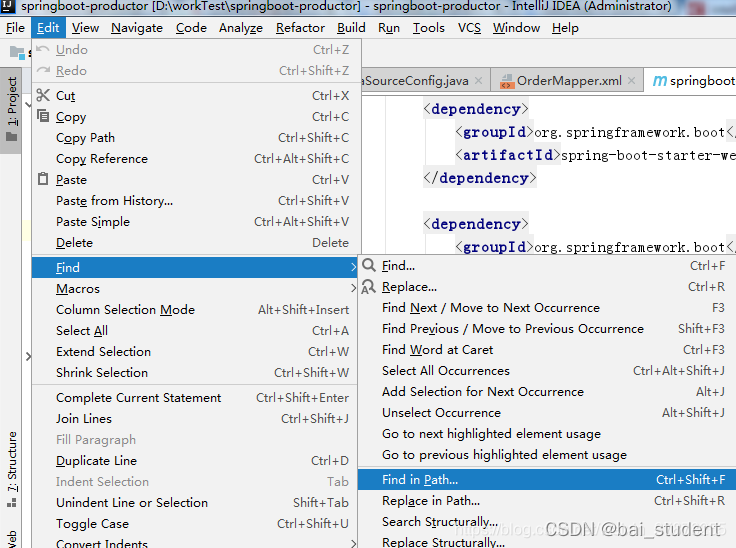The width and height of the screenshot is (736, 548).
Task: Open the Refactor menu
Action: pos(300,28)
